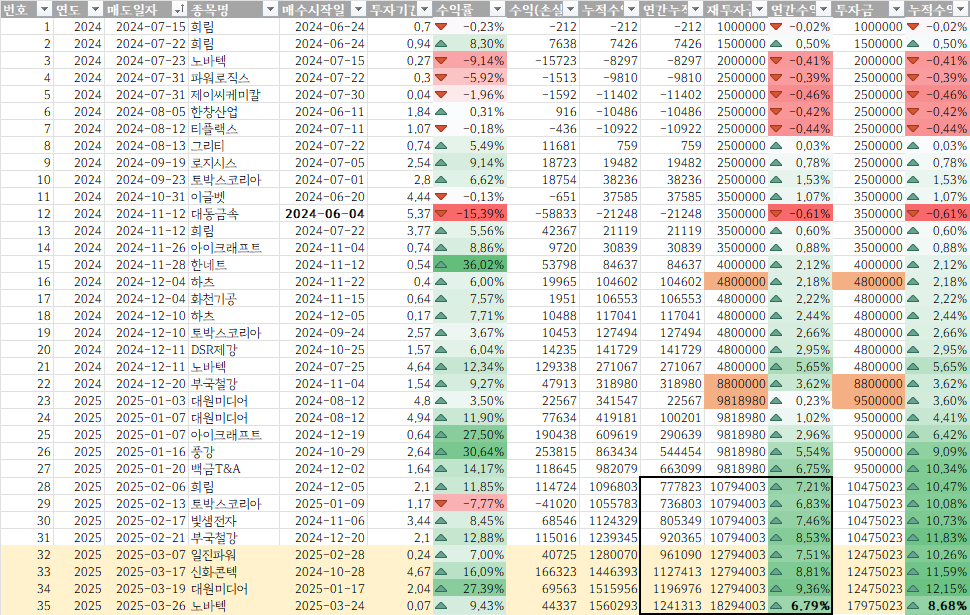The image size is (970, 615).
Task: Click the green up arrow beside 14,17%
Action: point(441,469)
